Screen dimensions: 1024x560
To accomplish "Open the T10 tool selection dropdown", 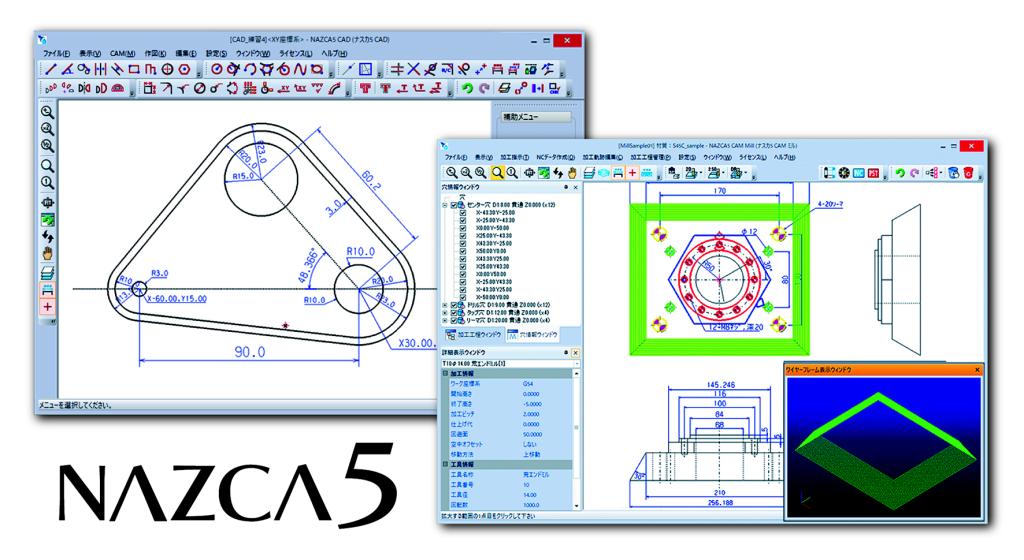I will [576, 363].
